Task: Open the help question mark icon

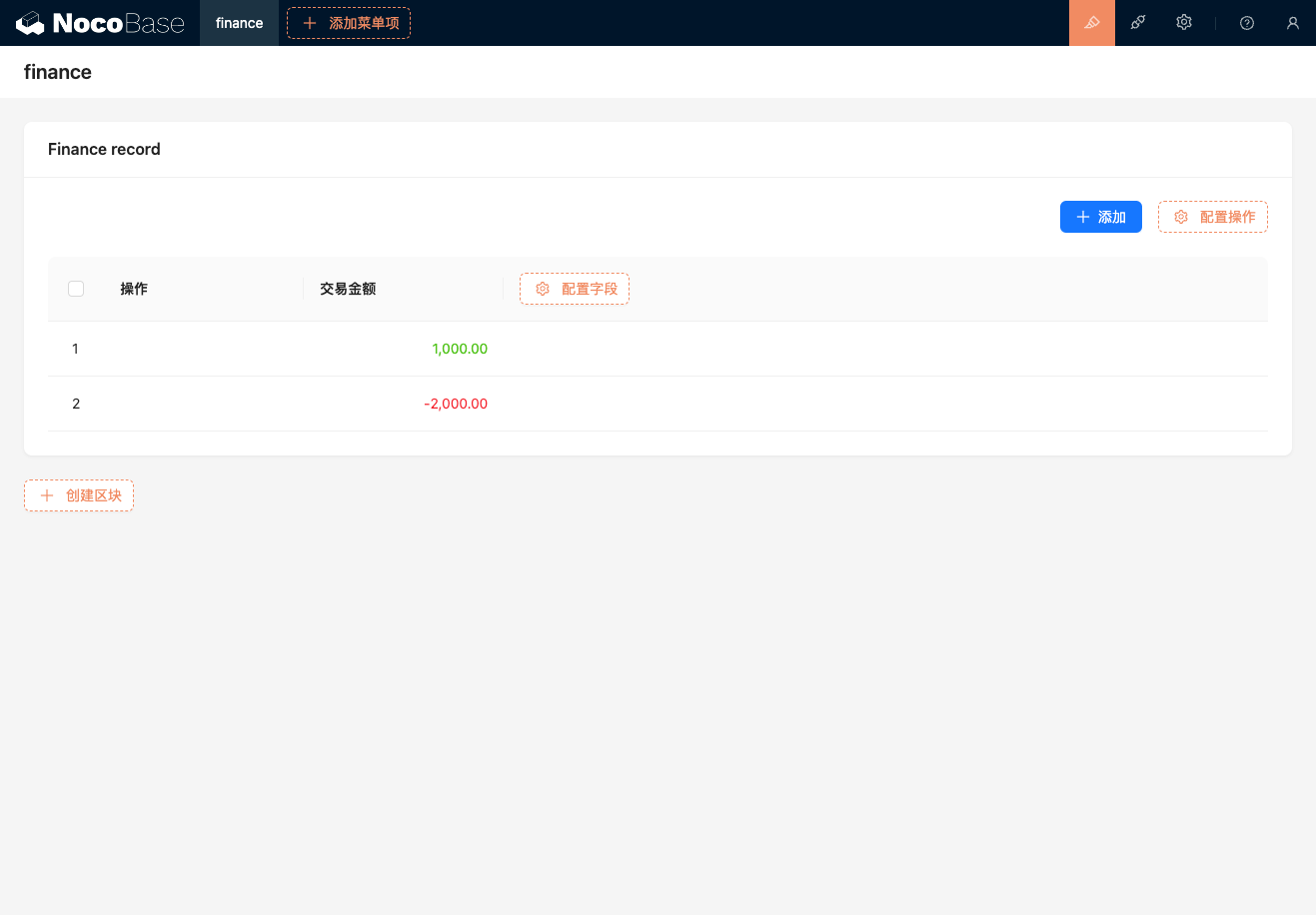Action: tap(1246, 23)
